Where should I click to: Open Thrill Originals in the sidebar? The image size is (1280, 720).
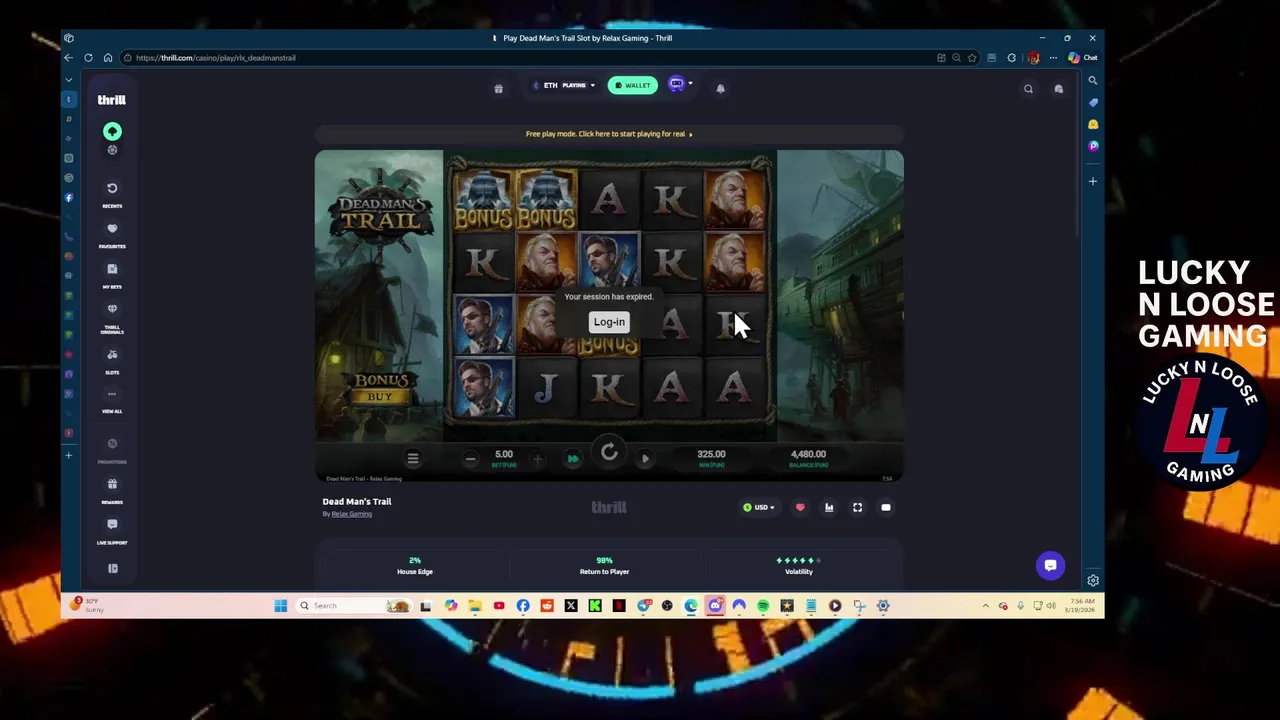(x=112, y=310)
